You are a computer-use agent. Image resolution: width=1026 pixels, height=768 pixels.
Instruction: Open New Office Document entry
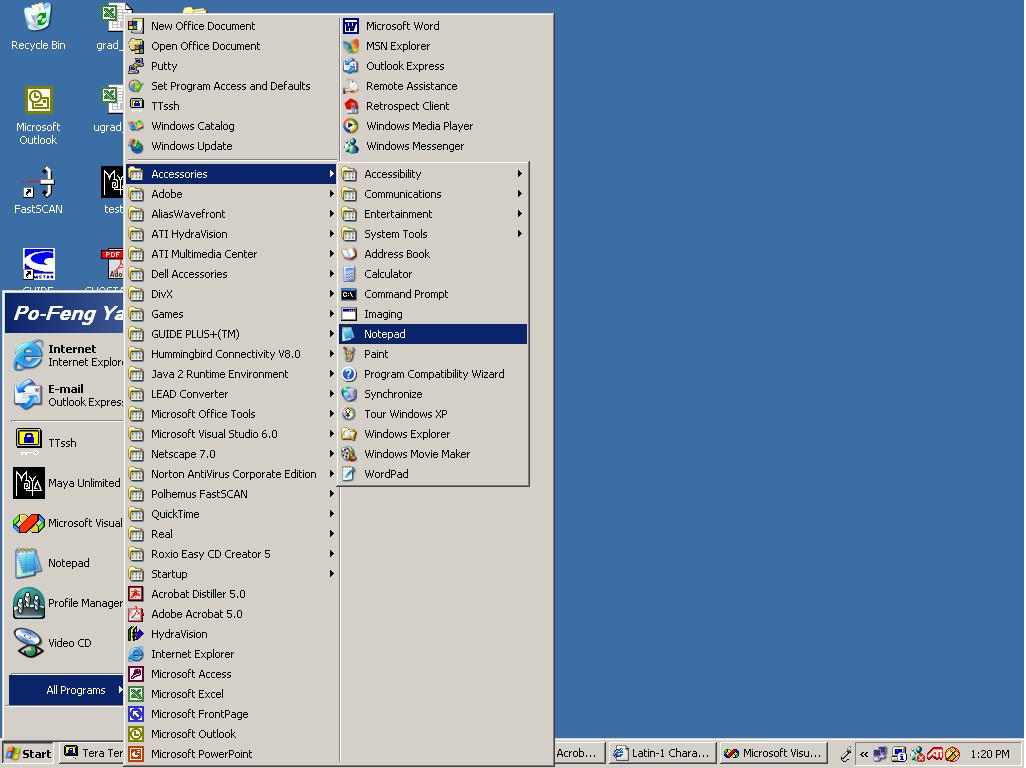point(232,26)
